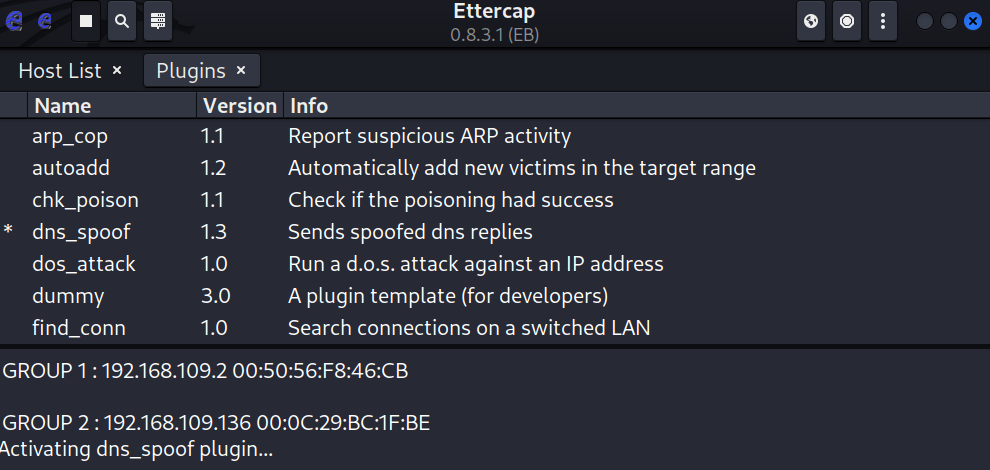Image resolution: width=990 pixels, height=470 pixels.
Task: Select the chk_poison plugin entry
Action: coord(85,200)
